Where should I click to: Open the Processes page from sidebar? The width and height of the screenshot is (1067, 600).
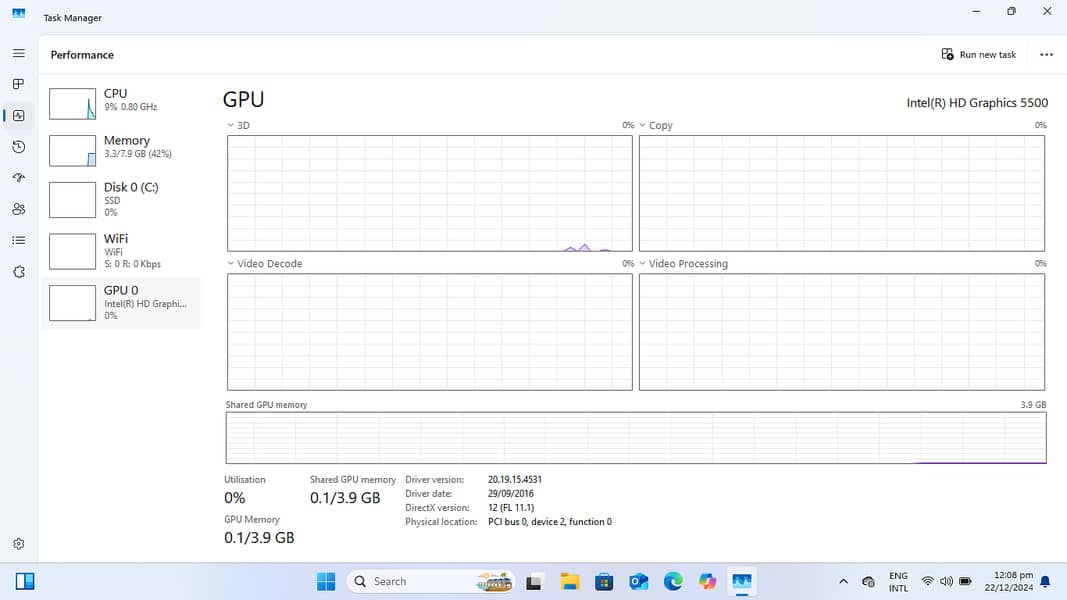[x=18, y=84]
